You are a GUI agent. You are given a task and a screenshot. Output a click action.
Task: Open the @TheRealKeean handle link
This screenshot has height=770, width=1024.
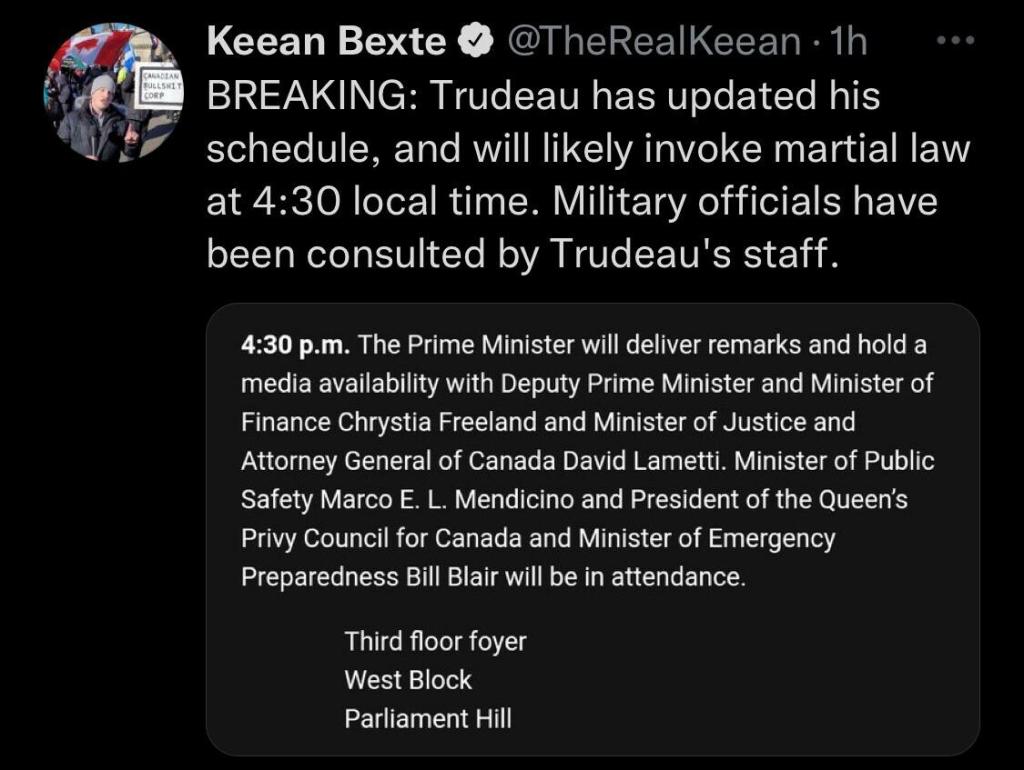tap(654, 41)
